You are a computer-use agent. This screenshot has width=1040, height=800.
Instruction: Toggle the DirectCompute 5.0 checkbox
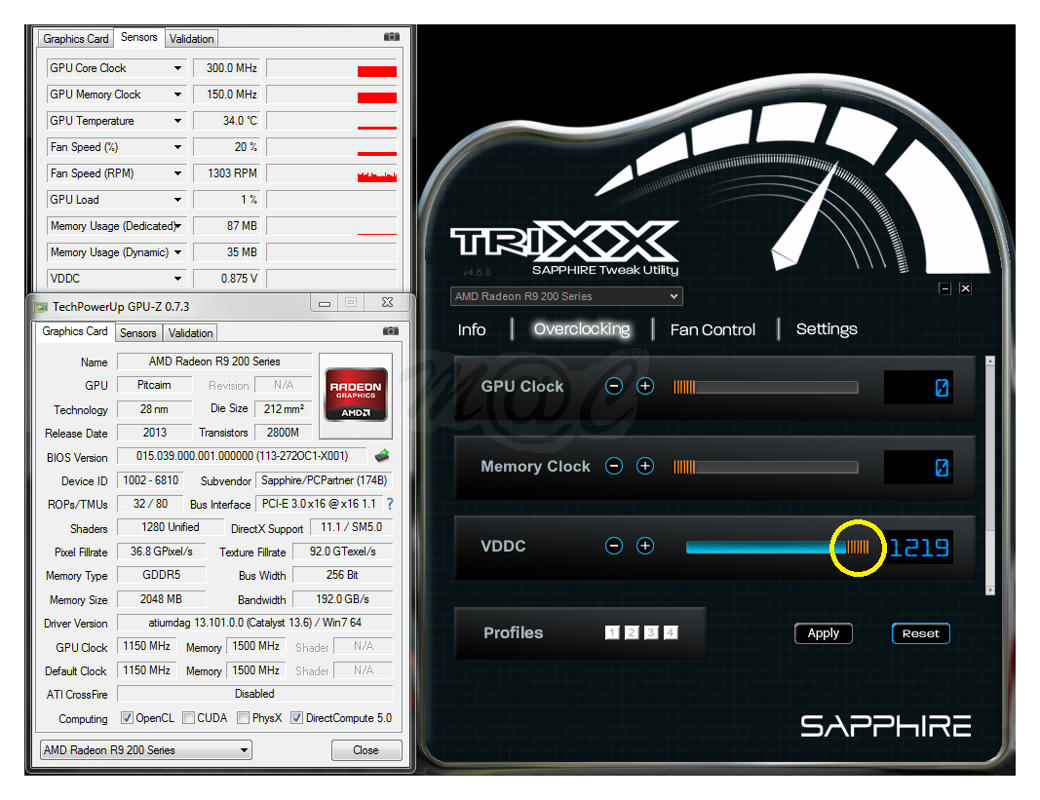296,718
